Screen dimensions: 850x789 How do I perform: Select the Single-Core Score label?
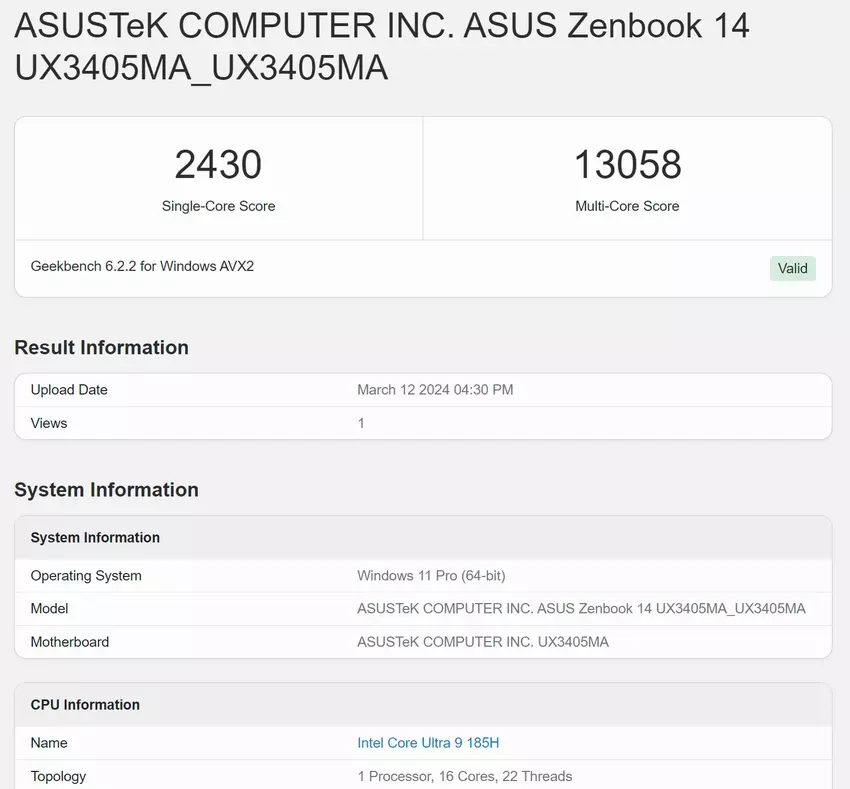pyautogui.click(x=218, y=206)
